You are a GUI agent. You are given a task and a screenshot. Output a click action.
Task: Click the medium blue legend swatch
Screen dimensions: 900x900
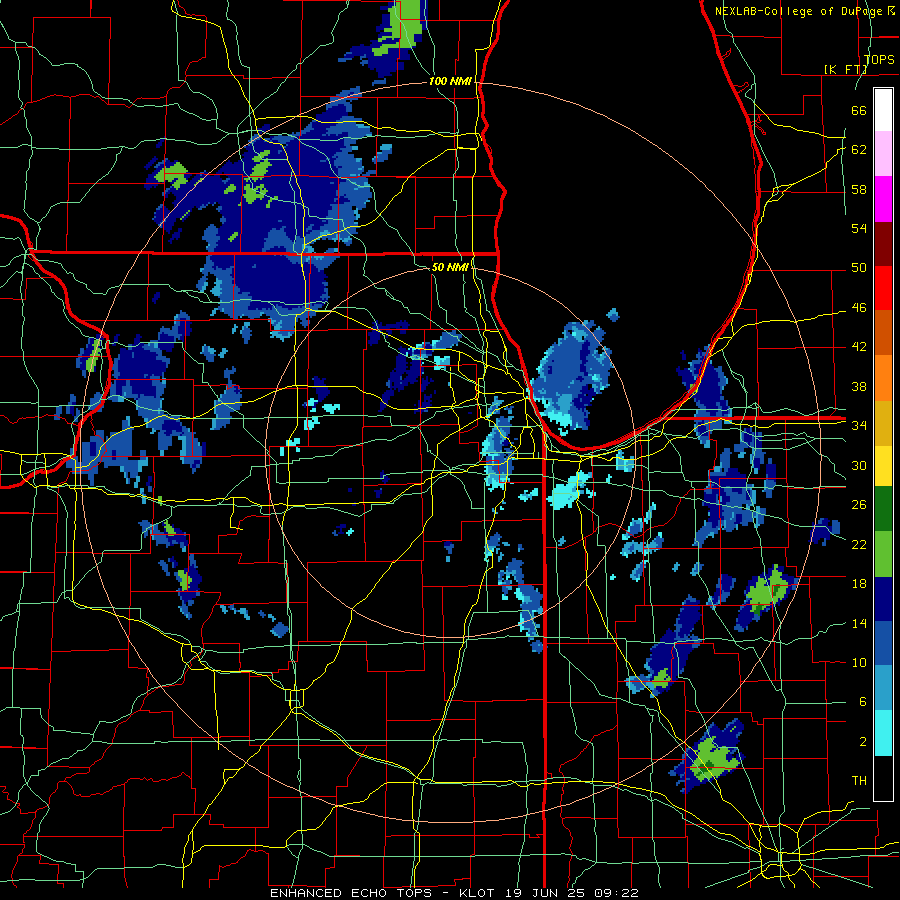click(883, 643)
